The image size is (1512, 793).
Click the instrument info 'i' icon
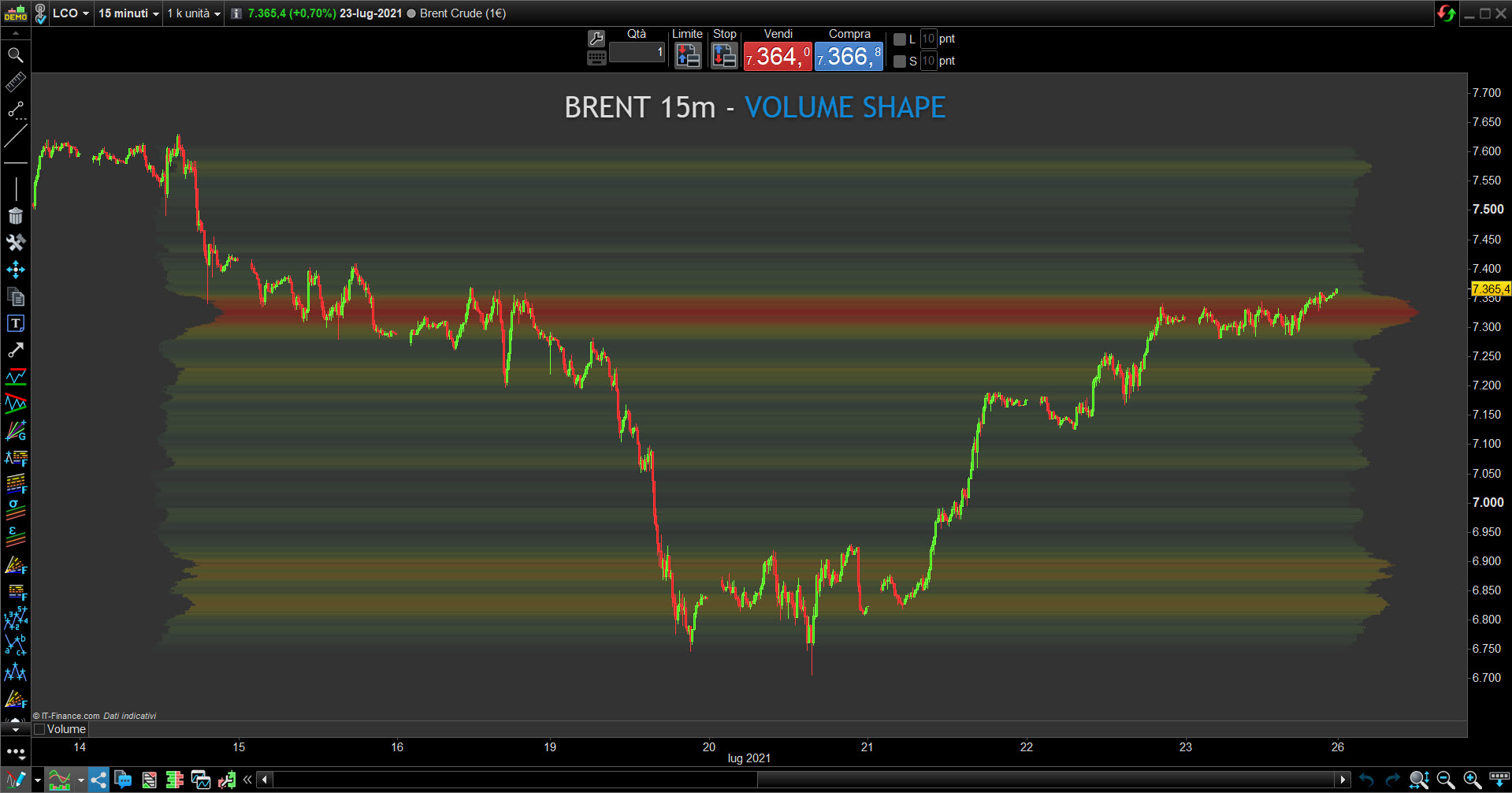236,13
